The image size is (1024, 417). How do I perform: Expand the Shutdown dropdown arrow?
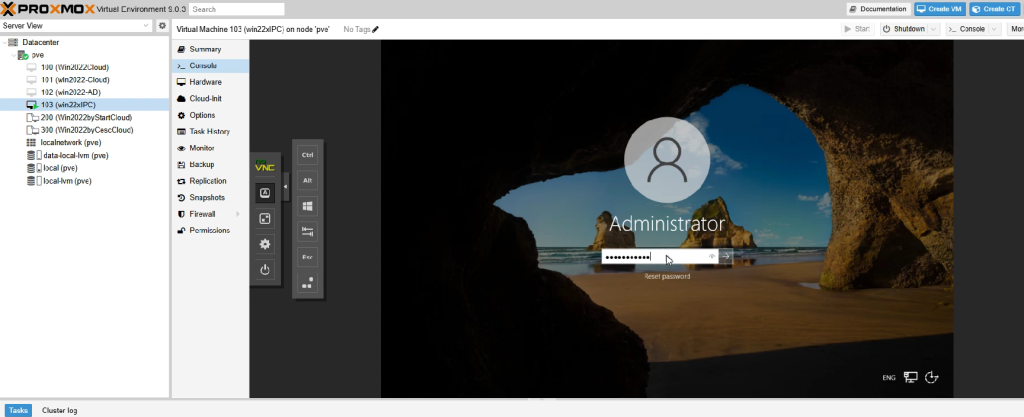click(934, 29)
